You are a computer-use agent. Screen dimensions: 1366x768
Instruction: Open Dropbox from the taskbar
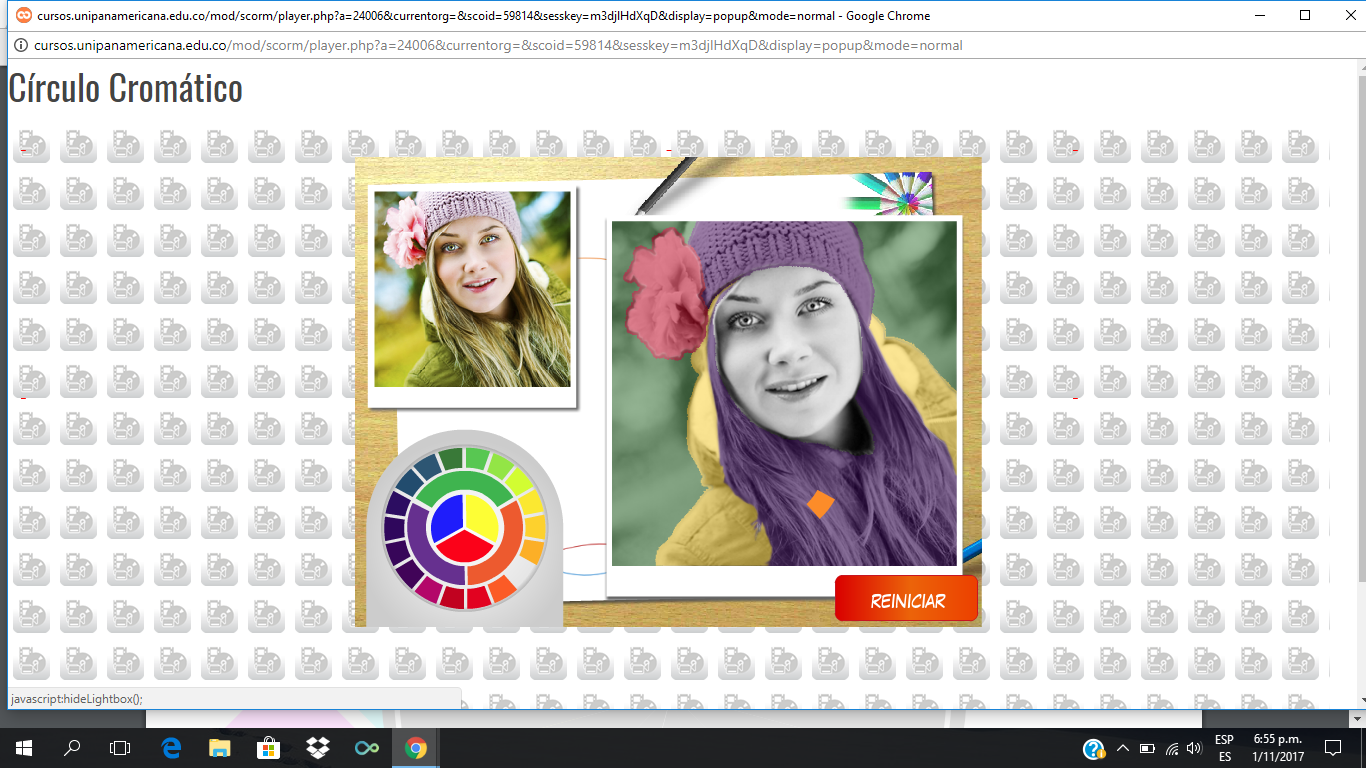tap(318, 748)
